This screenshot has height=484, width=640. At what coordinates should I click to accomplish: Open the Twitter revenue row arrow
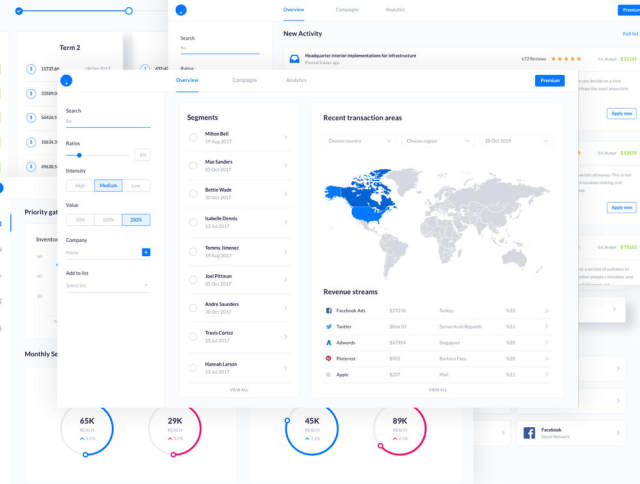click(x=547, y=326)
